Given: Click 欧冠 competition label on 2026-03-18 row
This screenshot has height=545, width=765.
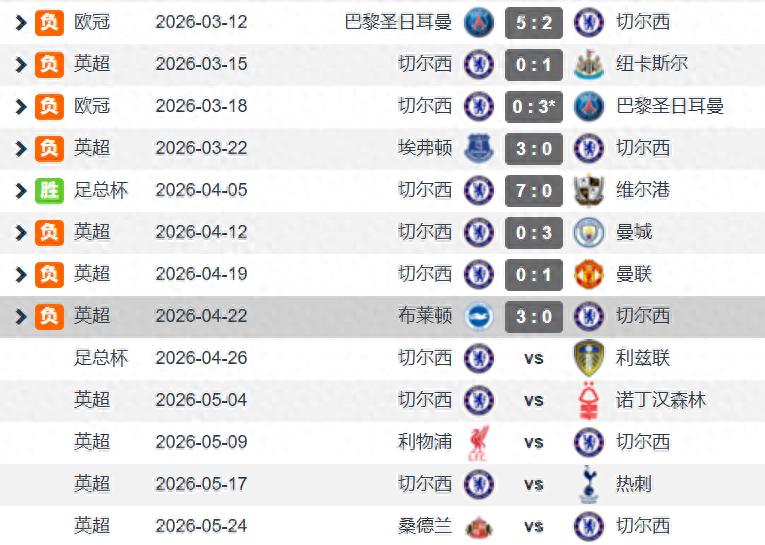Looking at the screenshot, I should click(92, 105).
